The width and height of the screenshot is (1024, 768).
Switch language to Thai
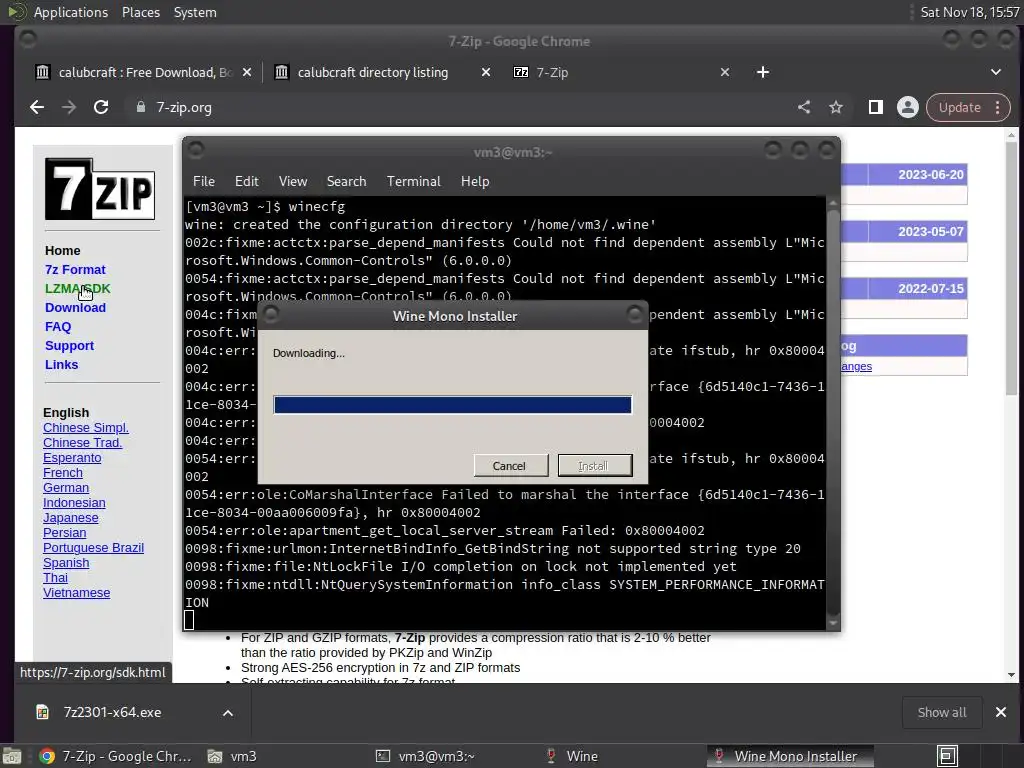click(56, 578)
